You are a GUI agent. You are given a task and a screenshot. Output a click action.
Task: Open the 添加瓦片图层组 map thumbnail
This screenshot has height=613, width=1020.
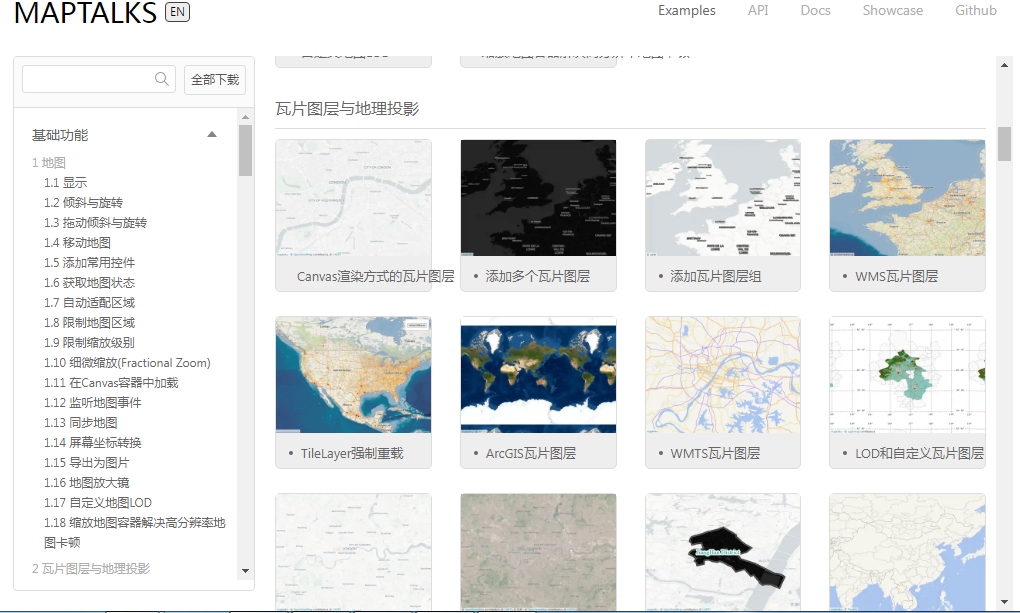tap(723, 198)
